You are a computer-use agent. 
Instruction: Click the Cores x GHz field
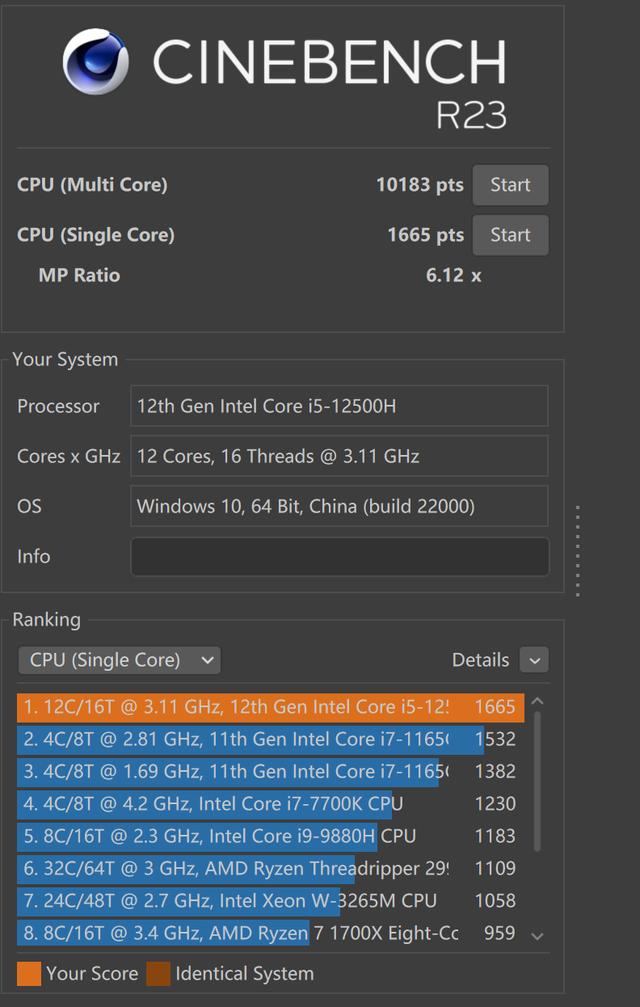[x=339, y=456]
